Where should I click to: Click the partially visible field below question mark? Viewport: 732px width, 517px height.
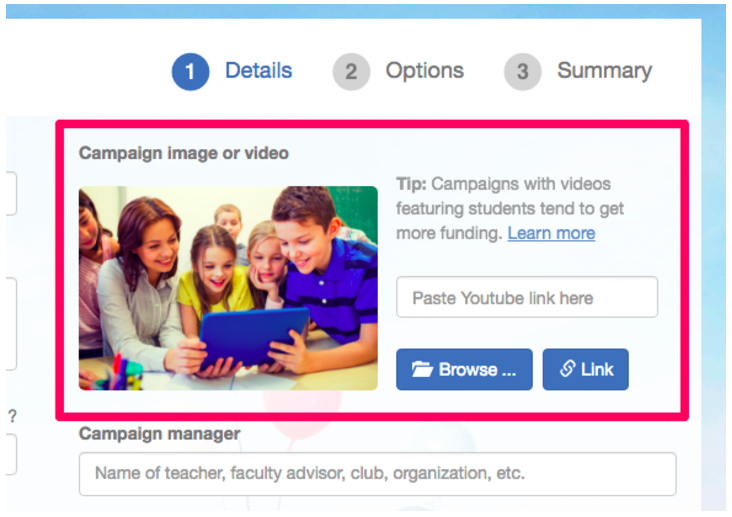click(x=11, y=454)
